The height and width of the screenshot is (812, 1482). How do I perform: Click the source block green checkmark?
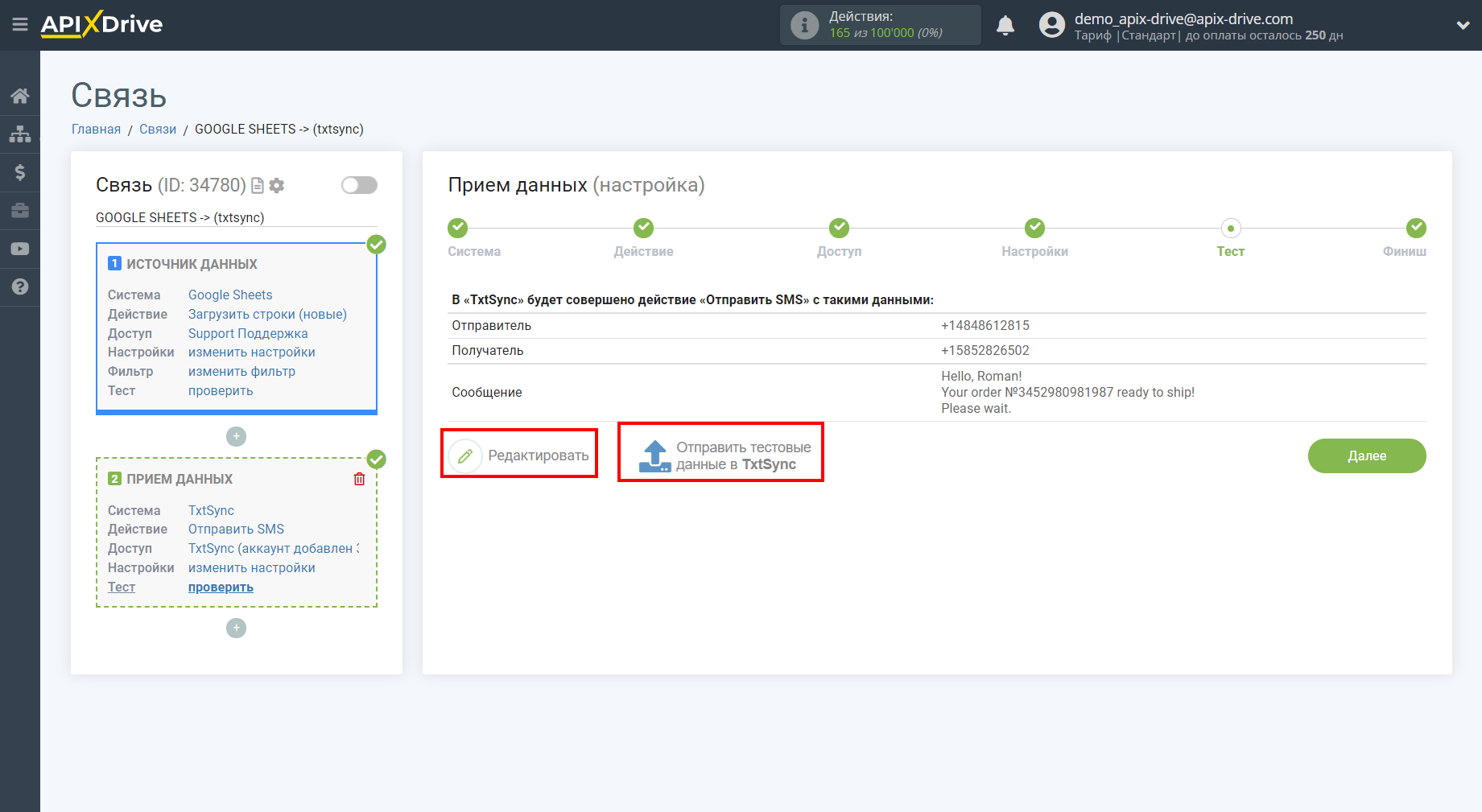coord(376,245)
